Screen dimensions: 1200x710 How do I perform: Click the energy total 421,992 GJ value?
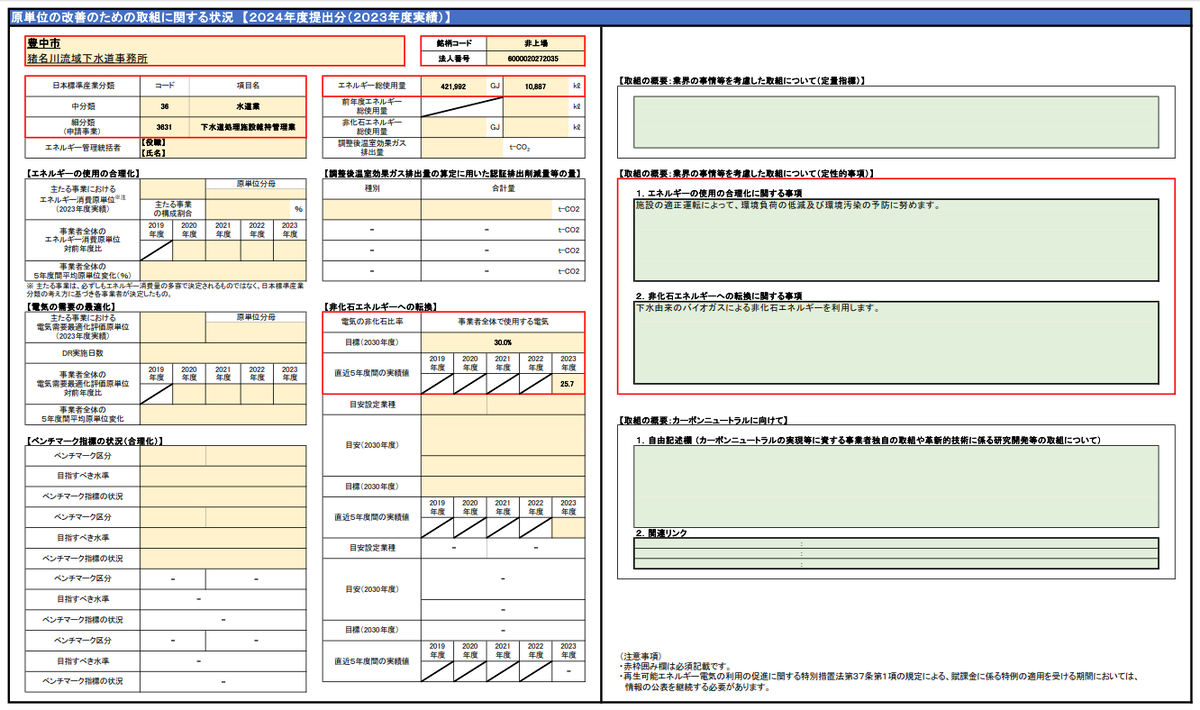[453, 87]
